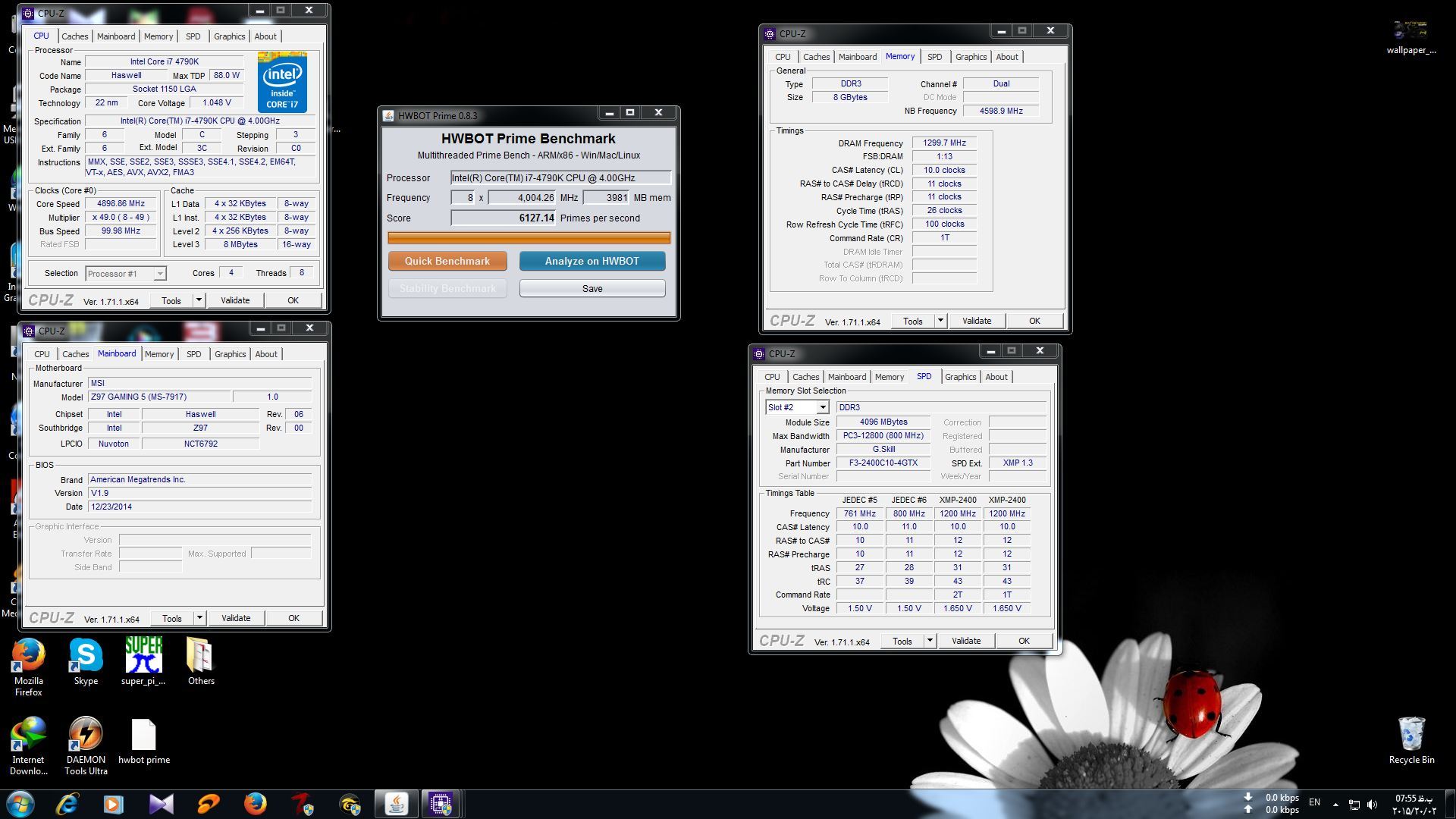Show hidden system tray icons

[x=1335, y=804]
